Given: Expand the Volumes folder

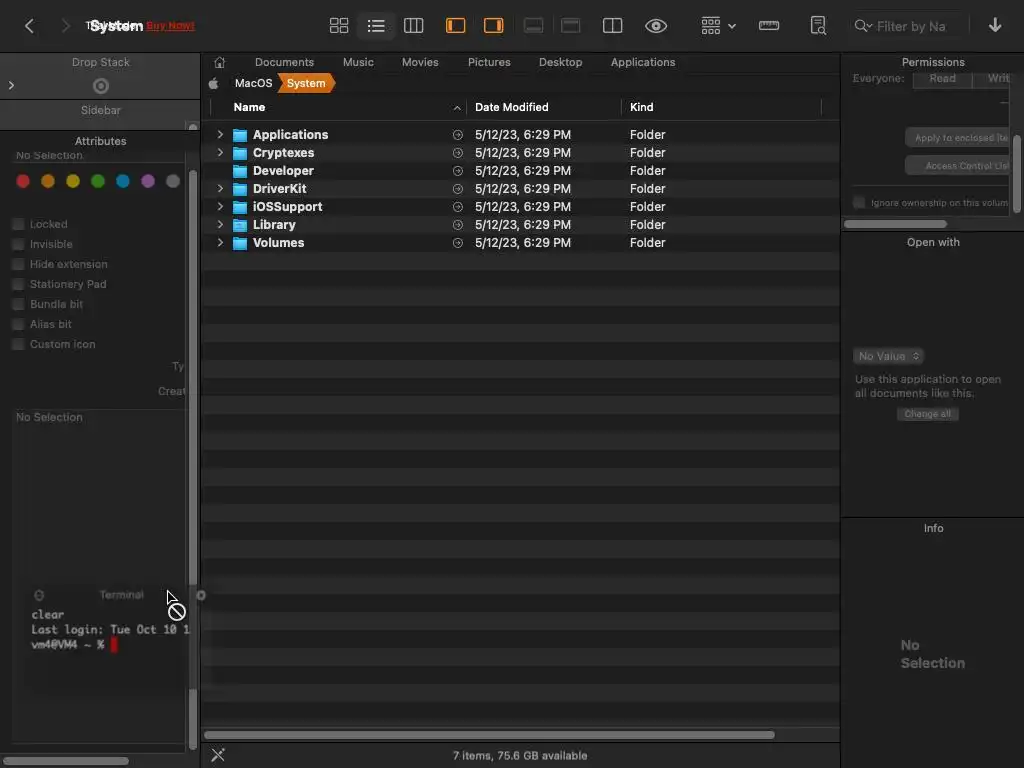Looking at the screenshot, I should 220,242.
